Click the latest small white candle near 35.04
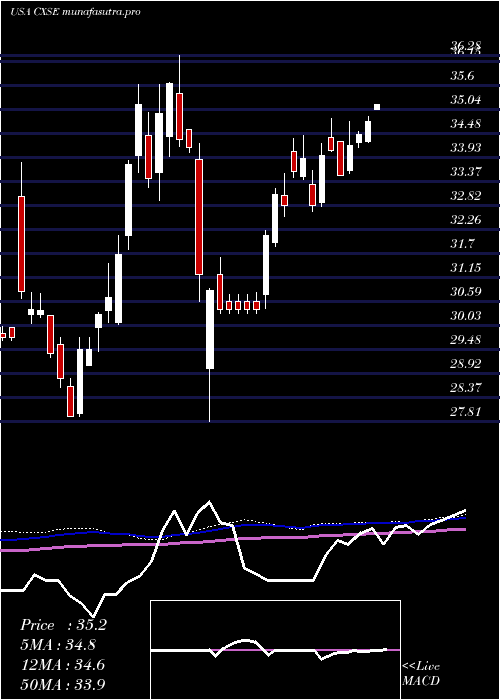This screenshot has width=500, height=700. pyautogui.click(x=377, y=107)
